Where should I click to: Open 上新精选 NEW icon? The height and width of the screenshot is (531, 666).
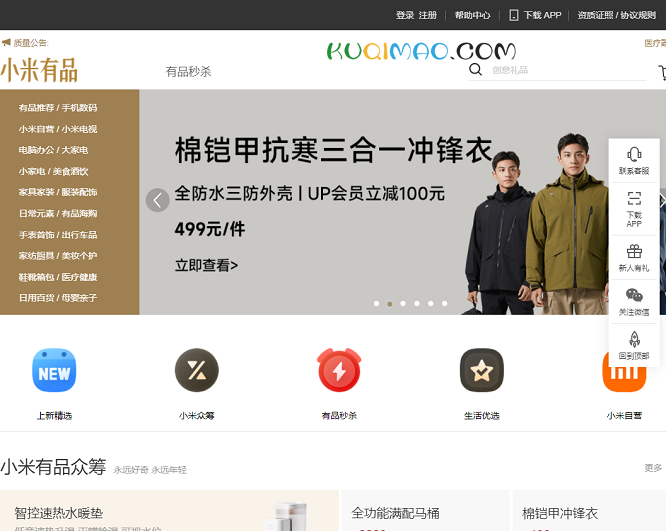[54, 370]
